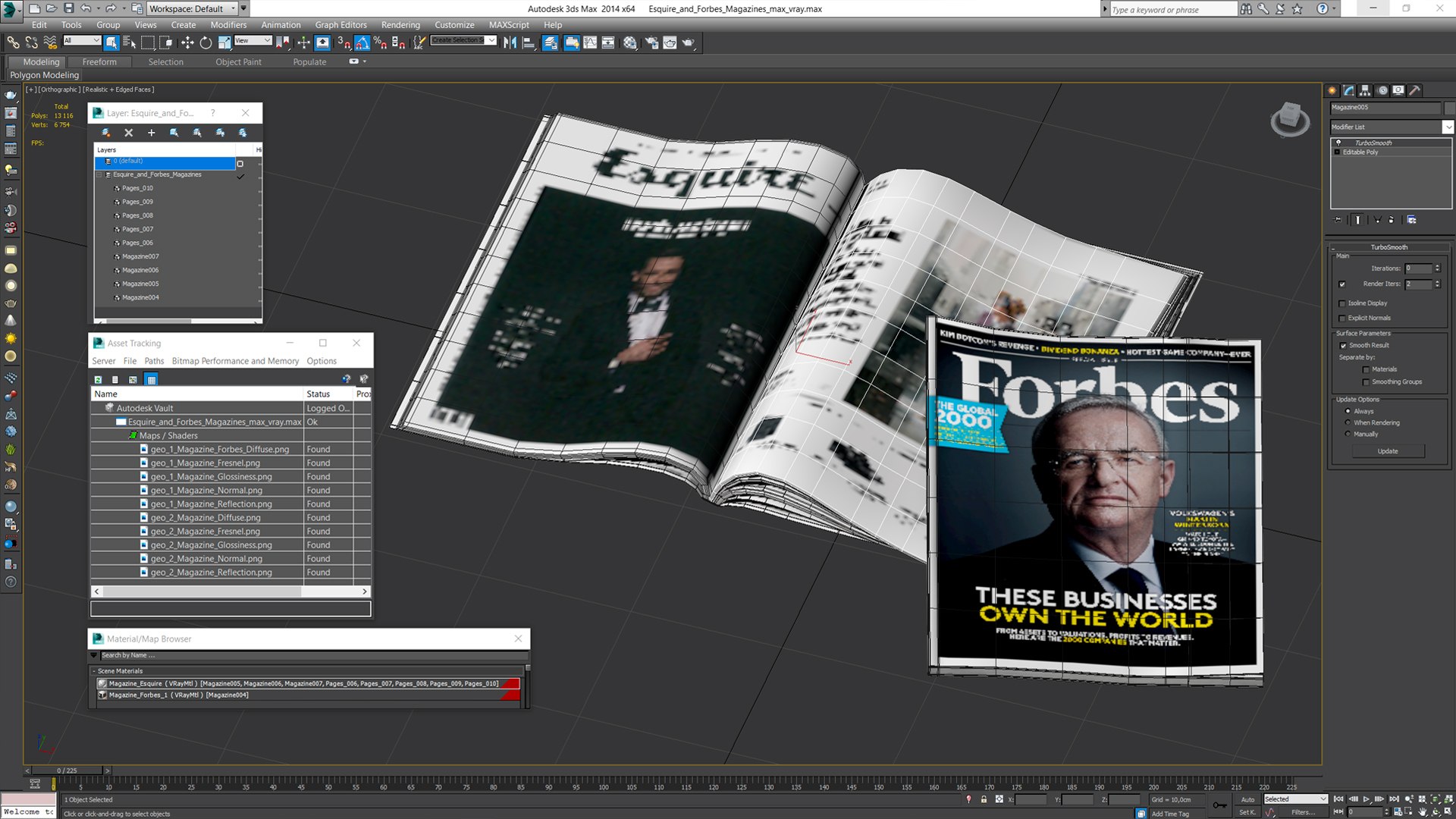Delete layer icon in Layer dialog
The width and height of the screenshot is (1456, 819).
129,133
